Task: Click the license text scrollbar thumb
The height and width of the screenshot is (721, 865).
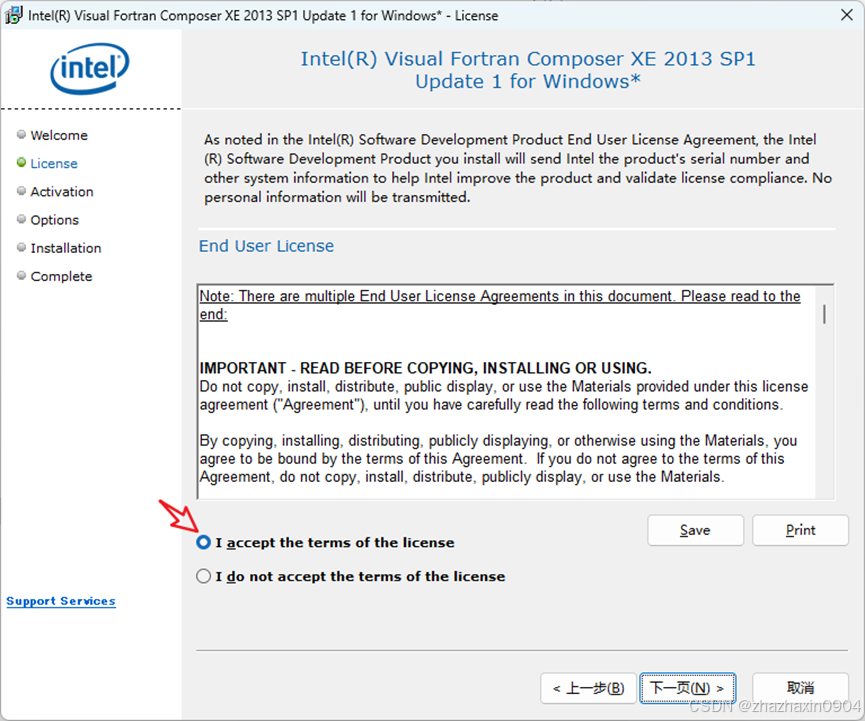Action: [x=824, y=314]
